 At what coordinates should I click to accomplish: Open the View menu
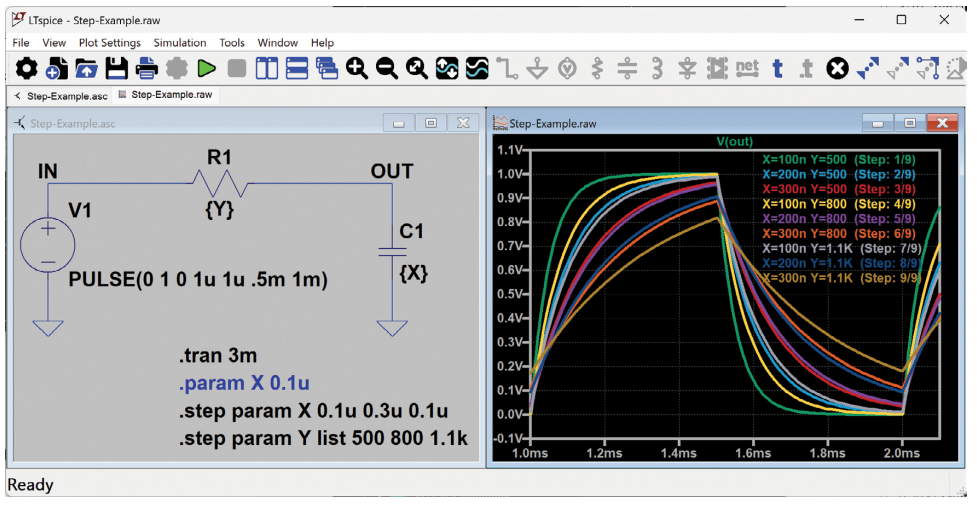point(54,42)
